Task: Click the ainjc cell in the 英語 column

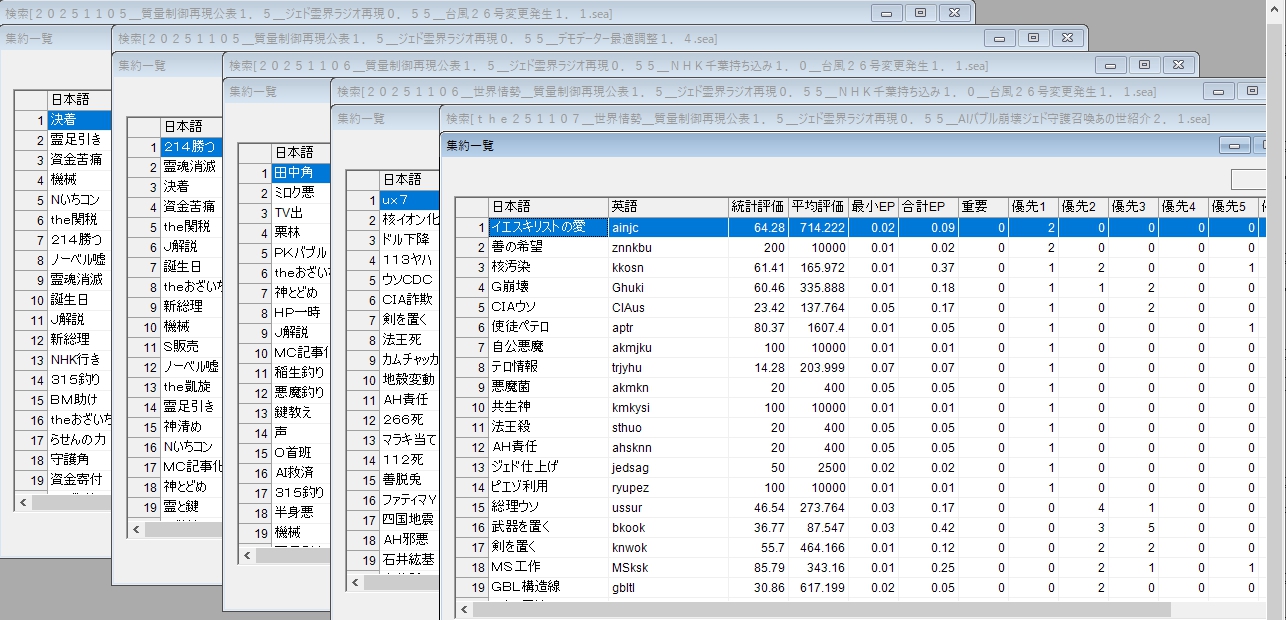Action: (667, 227)
